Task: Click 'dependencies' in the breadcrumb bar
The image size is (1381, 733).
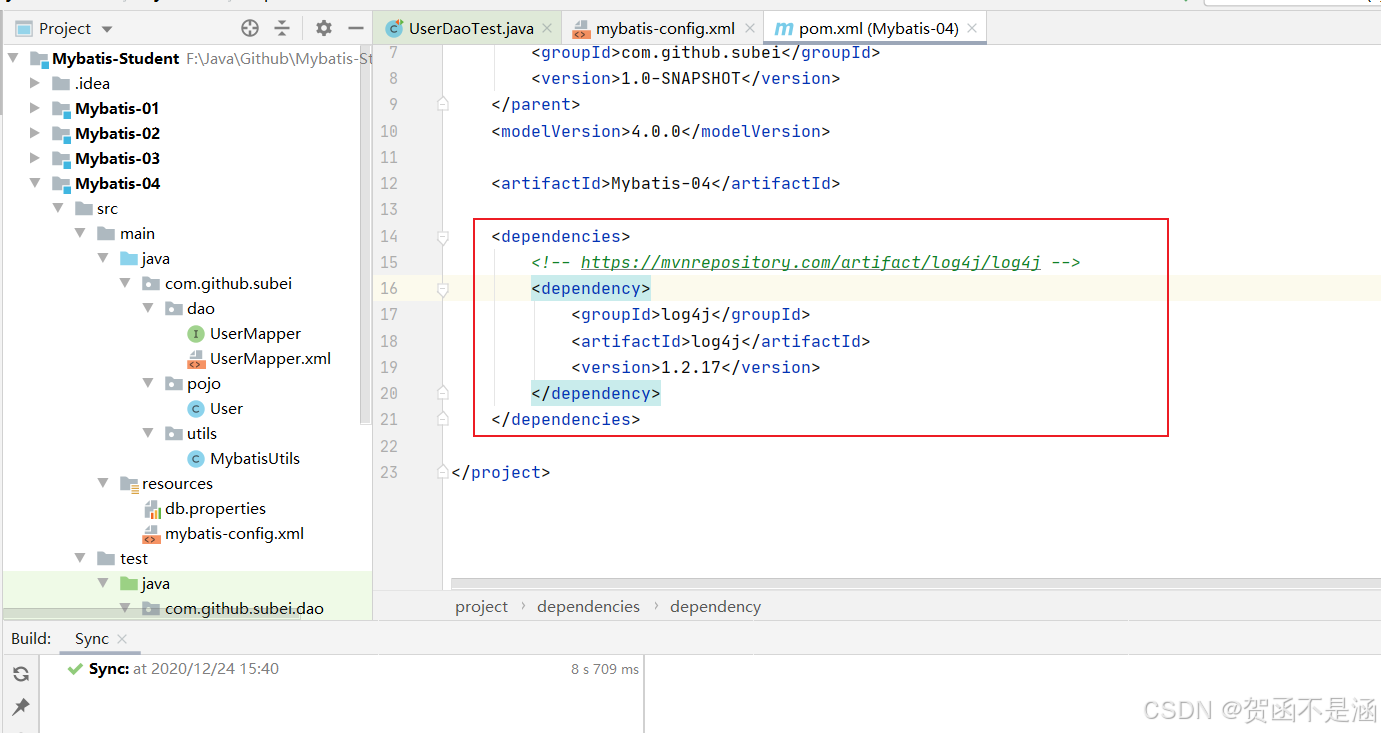Action: [588, 606]
